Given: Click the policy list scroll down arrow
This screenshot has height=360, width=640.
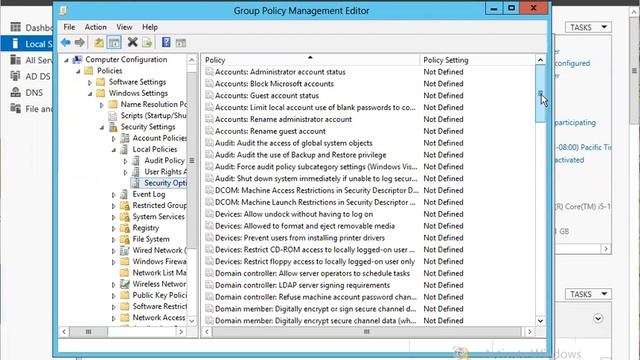Looking at the screenshot, I should pos(540,321).
